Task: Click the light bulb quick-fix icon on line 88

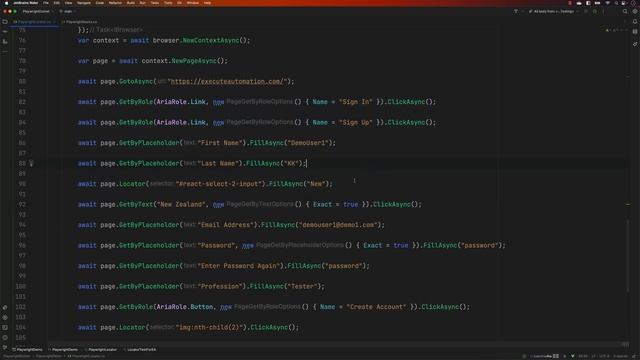Action: tap(31, 163)
